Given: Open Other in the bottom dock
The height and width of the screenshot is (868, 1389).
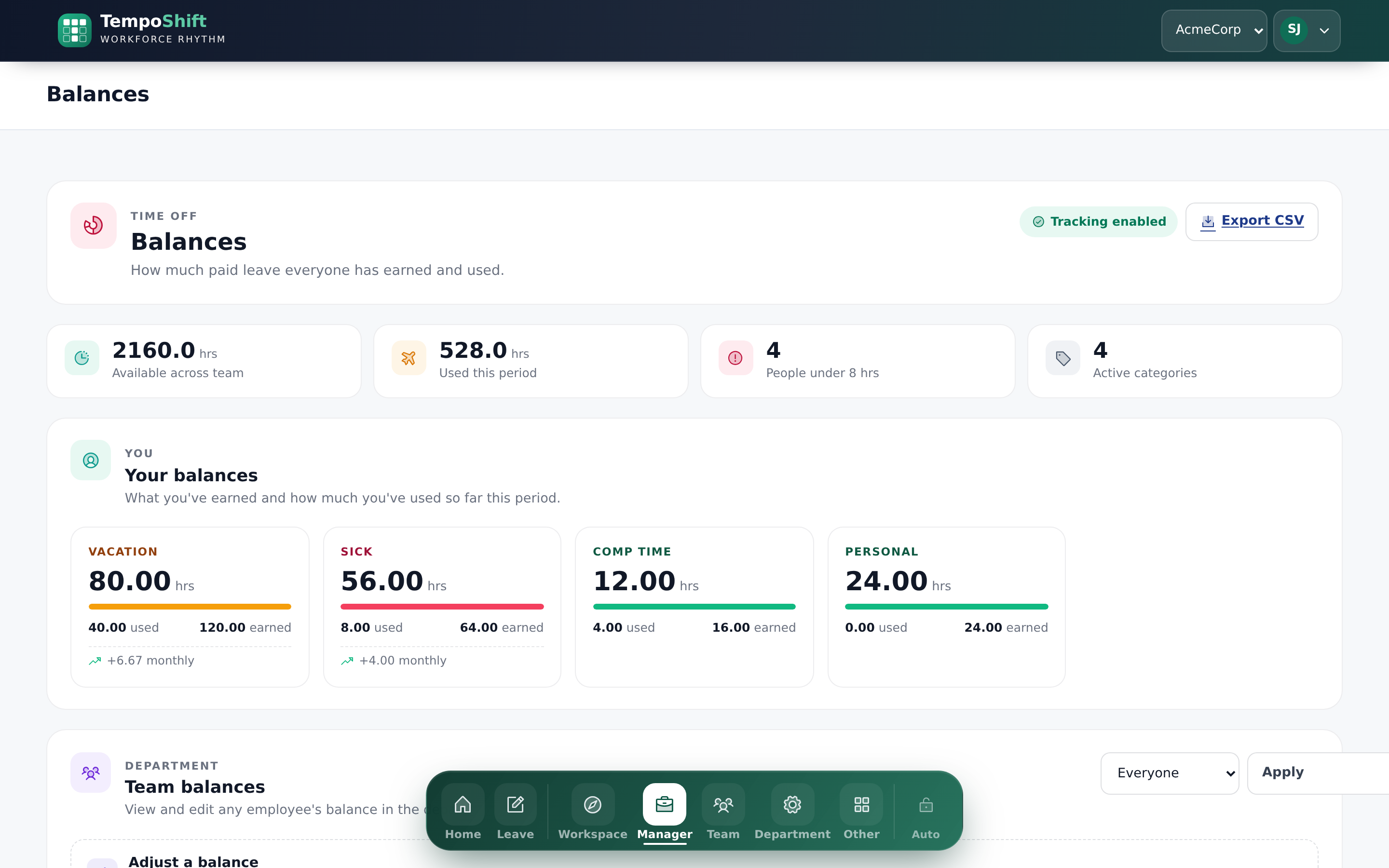Looking at the screenshot, I should point(861,813).
